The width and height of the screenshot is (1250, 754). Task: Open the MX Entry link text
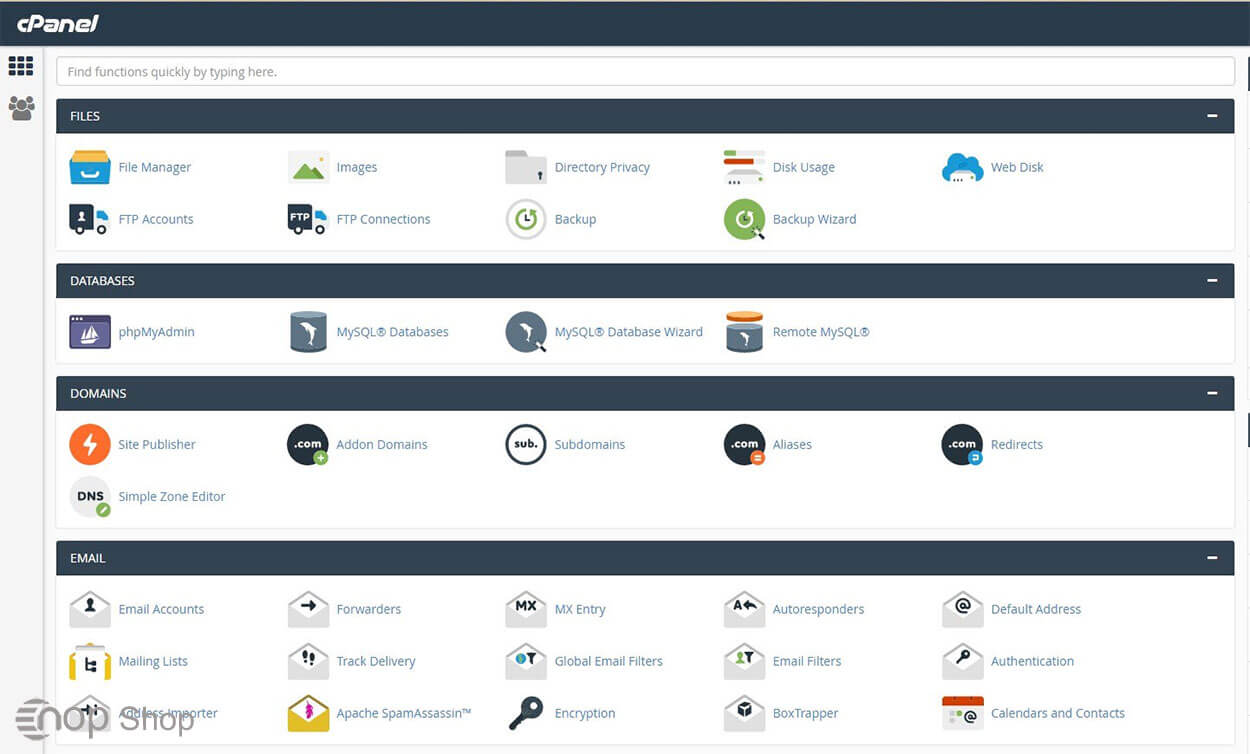(580, 608)
